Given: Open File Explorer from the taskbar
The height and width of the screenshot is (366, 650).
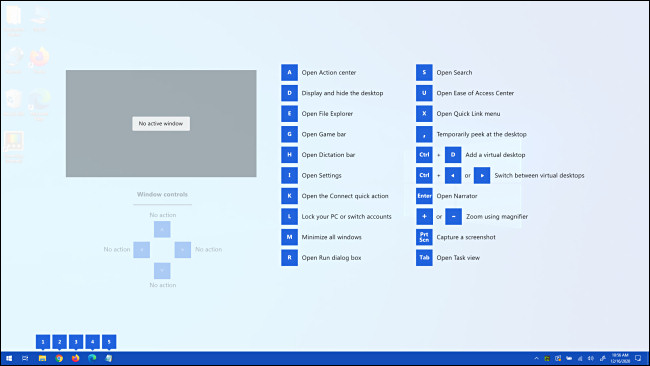Looking at the screenshot, I should 42,358.
